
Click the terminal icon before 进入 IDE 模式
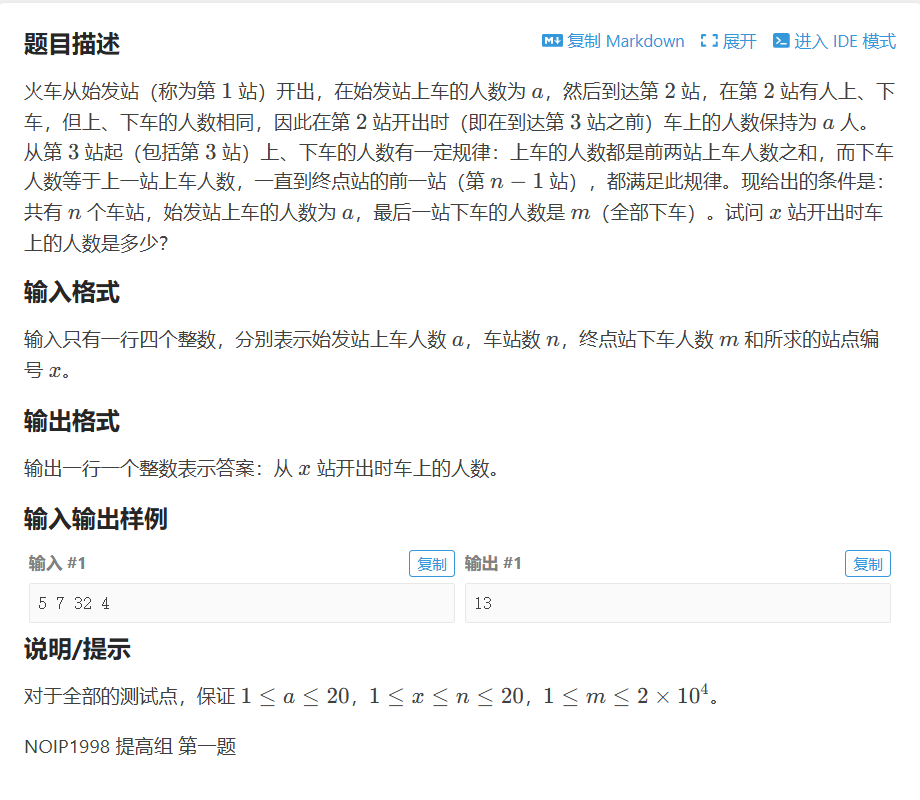click(780, 41)
